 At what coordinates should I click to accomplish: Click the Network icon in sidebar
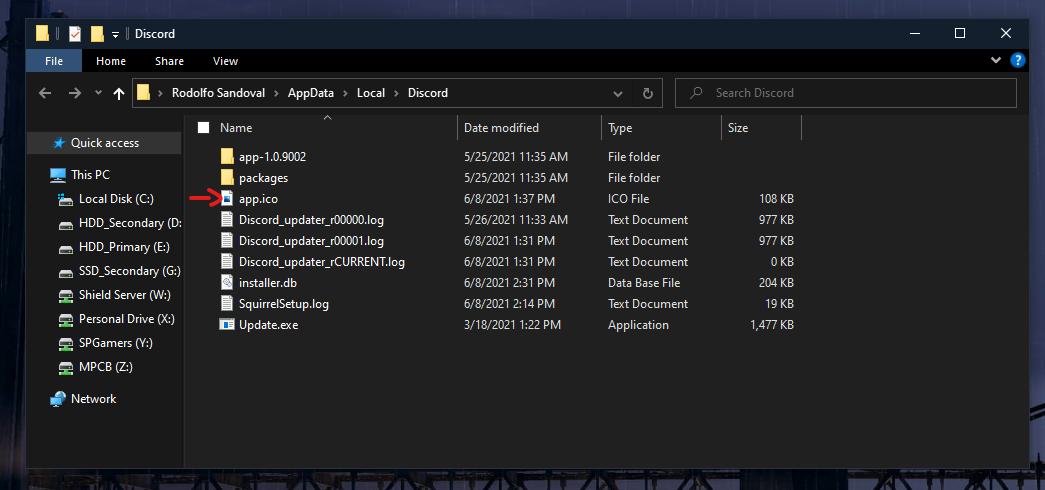tap(59, 399)
